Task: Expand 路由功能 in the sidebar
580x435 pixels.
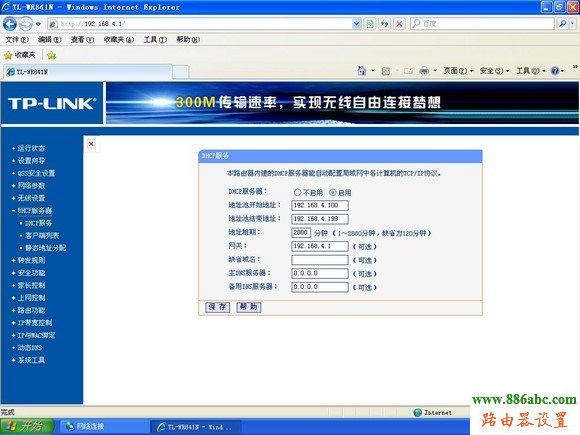Action: point(31,310)
